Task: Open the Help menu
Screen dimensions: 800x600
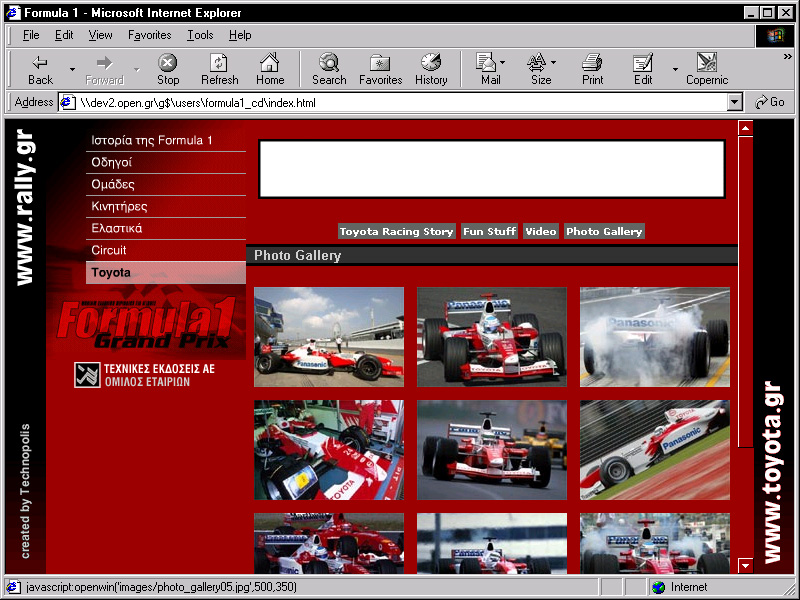Action: tap(240, 35)
